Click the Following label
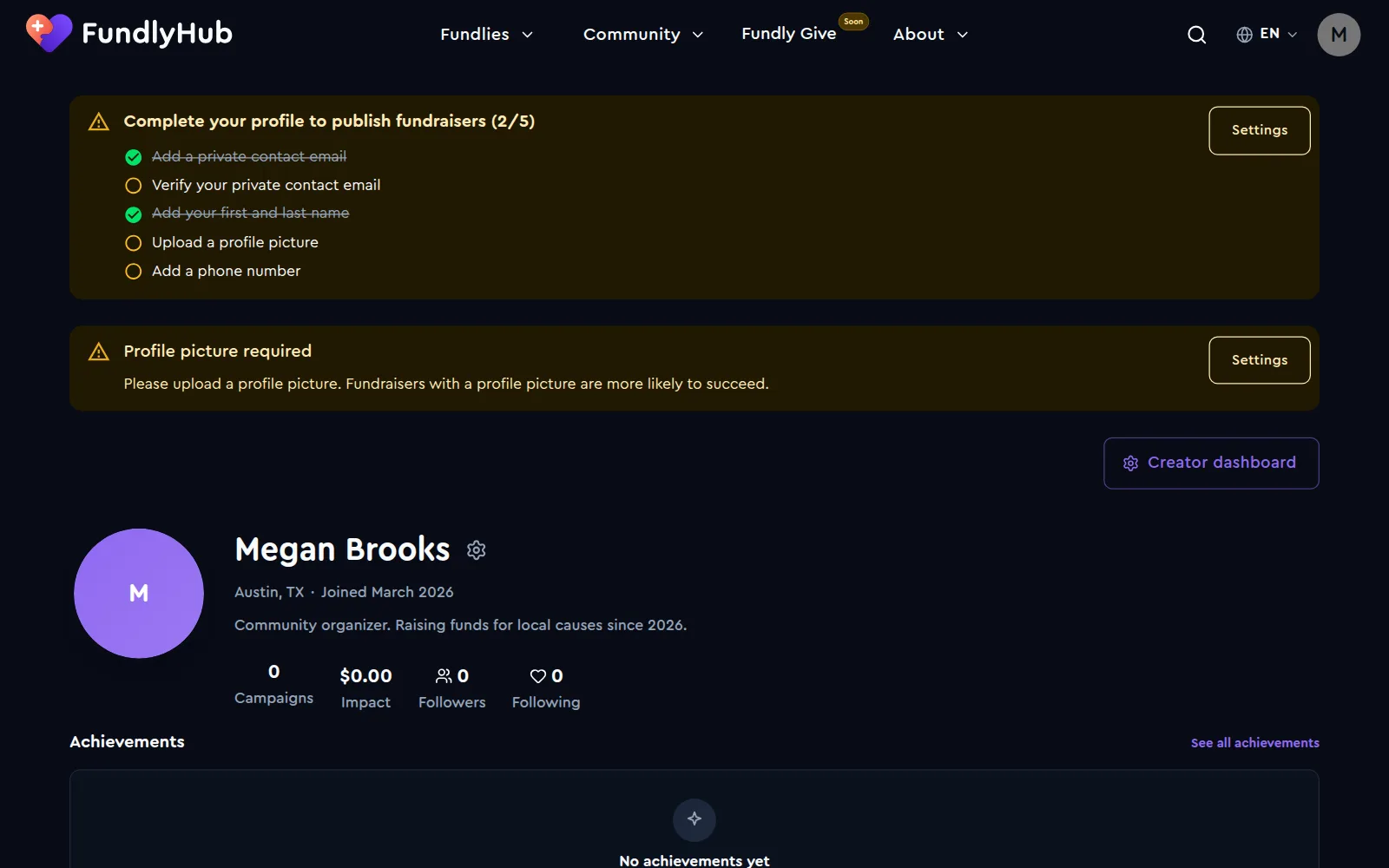The width and height of the screenshot is (1389, 868). point(546,702)
